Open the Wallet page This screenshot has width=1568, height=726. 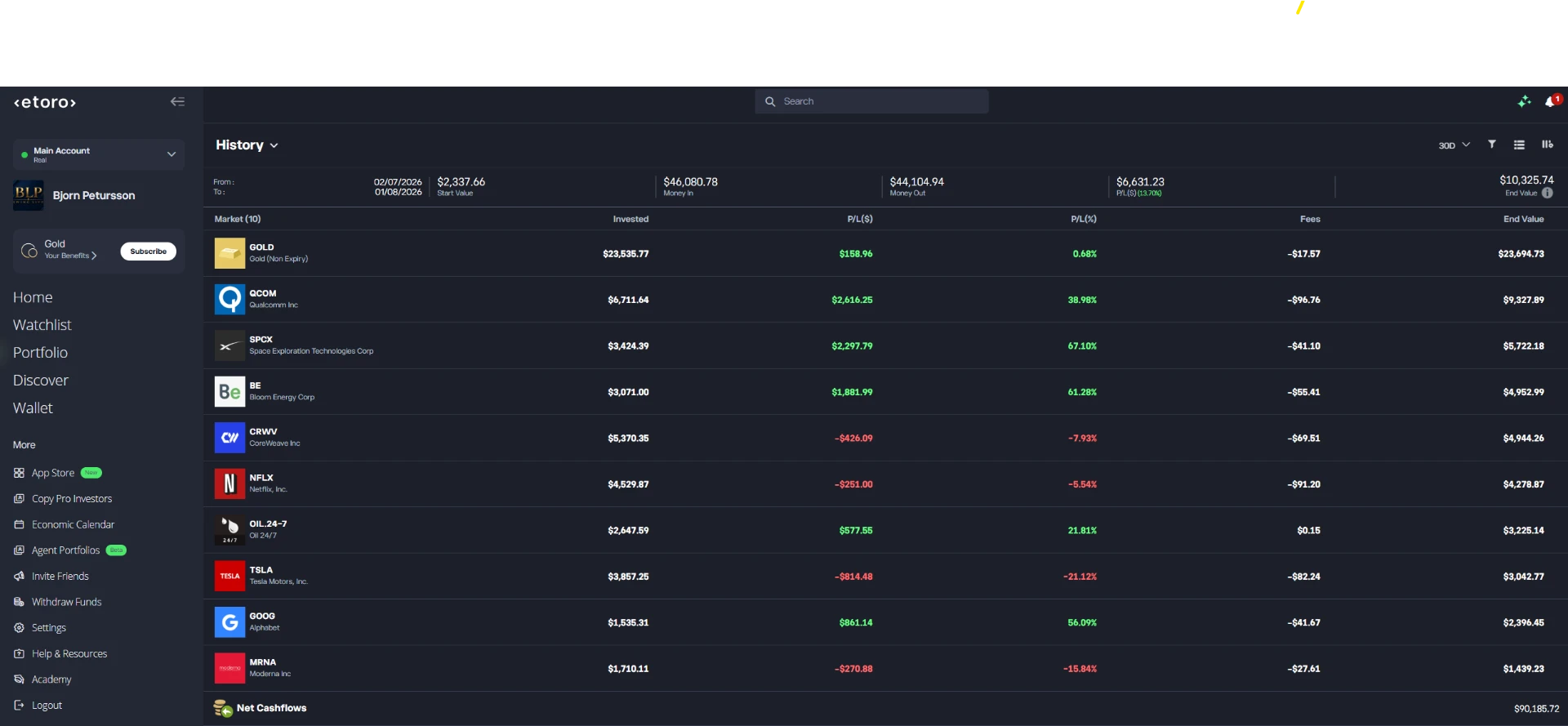pyautogui.click(x=33, y=408)
